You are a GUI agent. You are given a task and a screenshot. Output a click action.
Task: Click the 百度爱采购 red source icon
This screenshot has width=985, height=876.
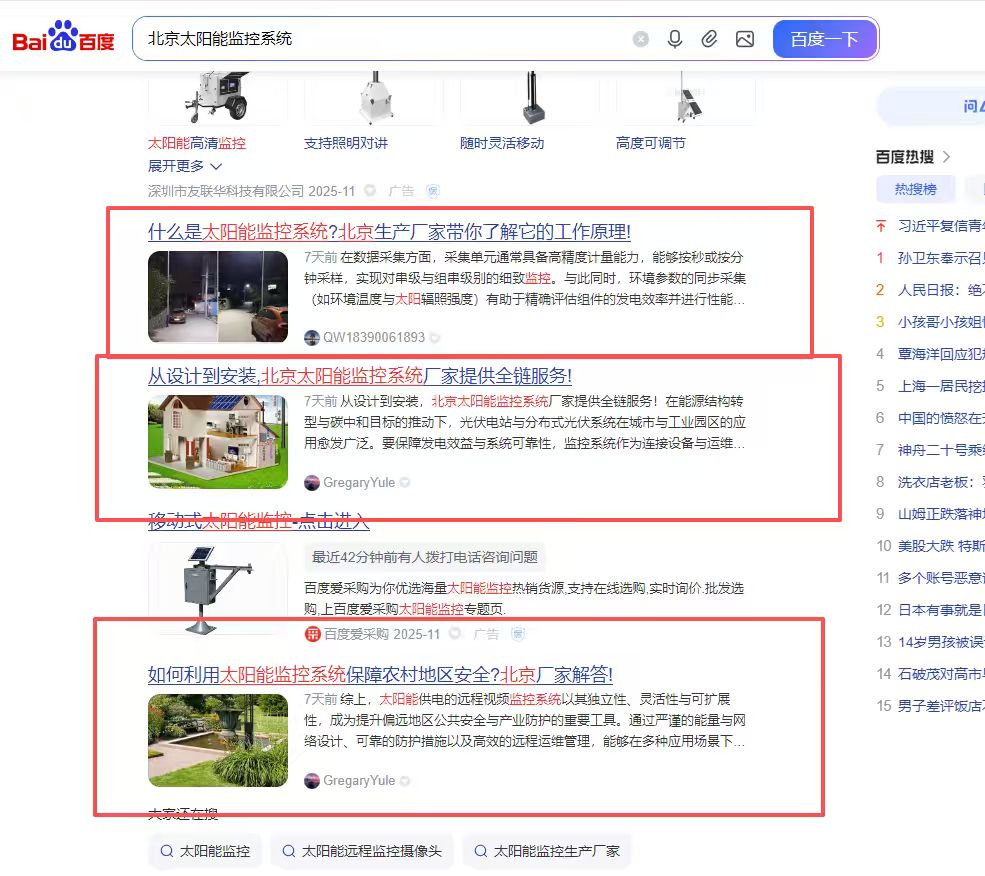313,634
